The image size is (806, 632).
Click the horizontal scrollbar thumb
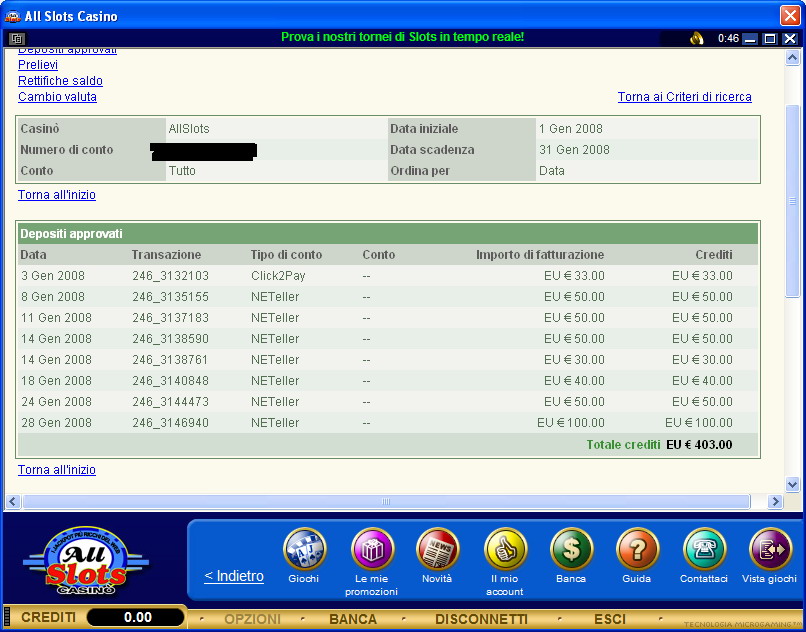(387, 501)
